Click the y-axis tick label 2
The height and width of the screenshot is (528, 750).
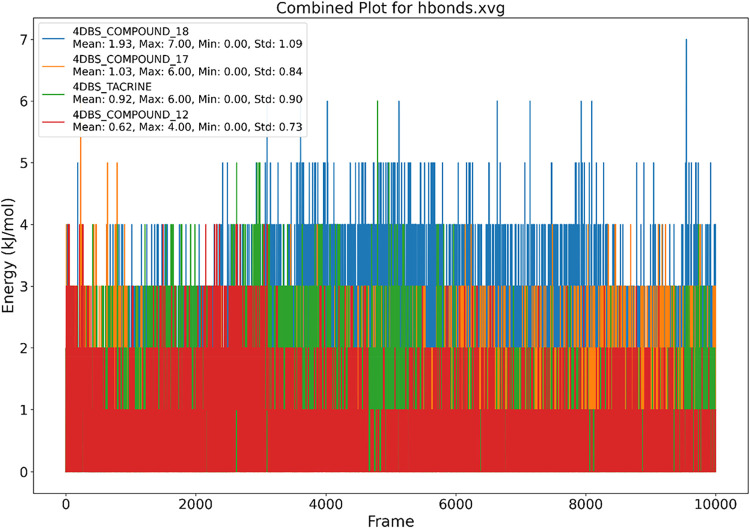[x=23, y=348]
